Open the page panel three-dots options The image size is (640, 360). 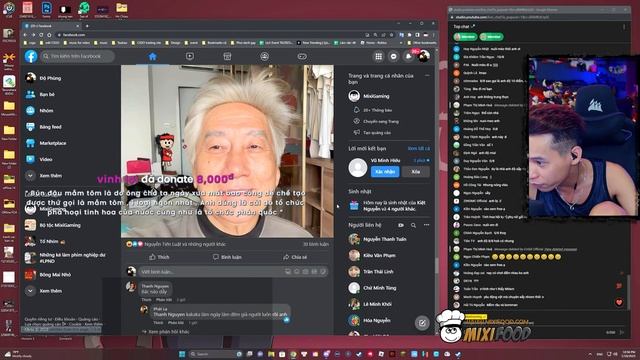[427, 76]
